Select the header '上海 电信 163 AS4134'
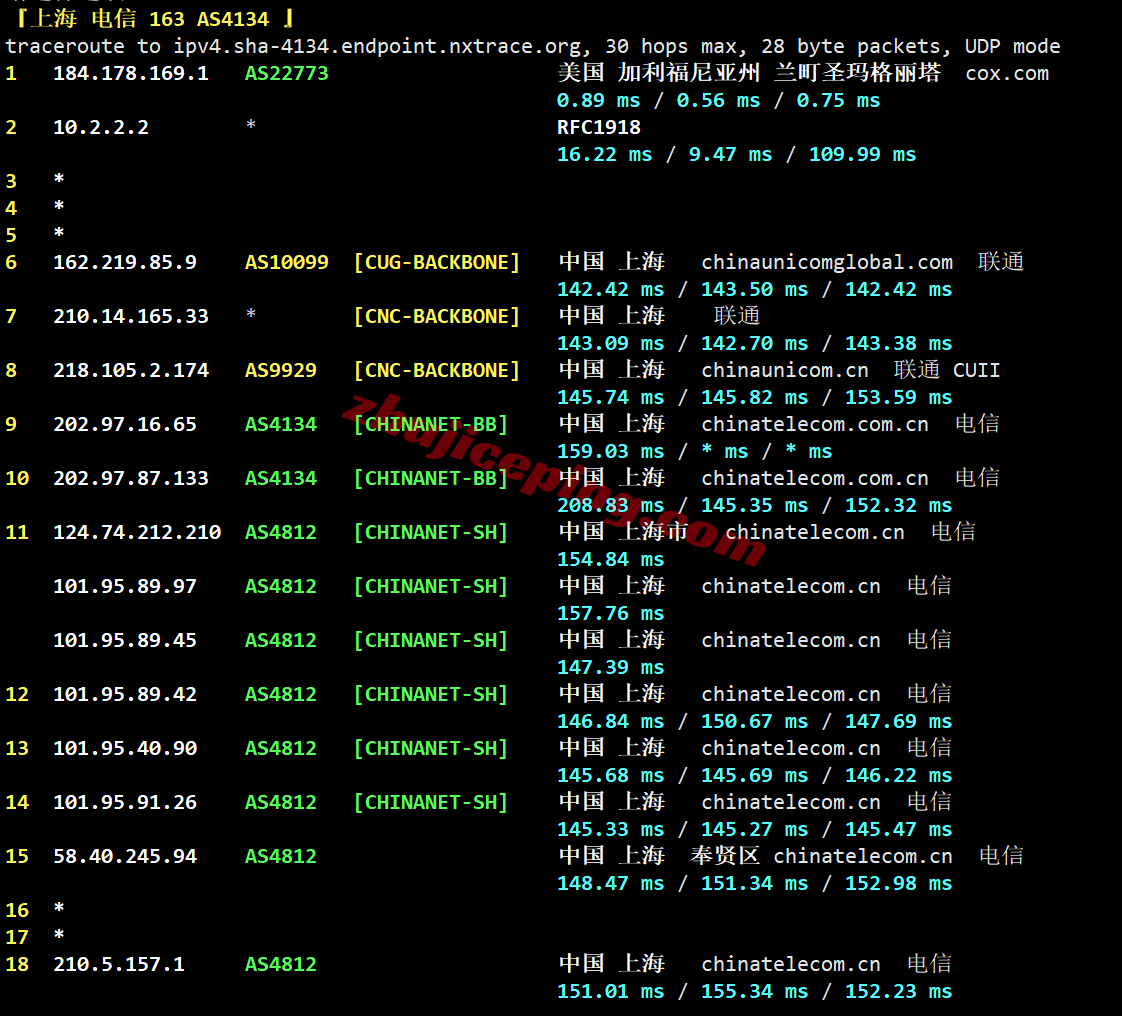The height and width of the screenshot is (1016, 1122). (x=150, y=19)
